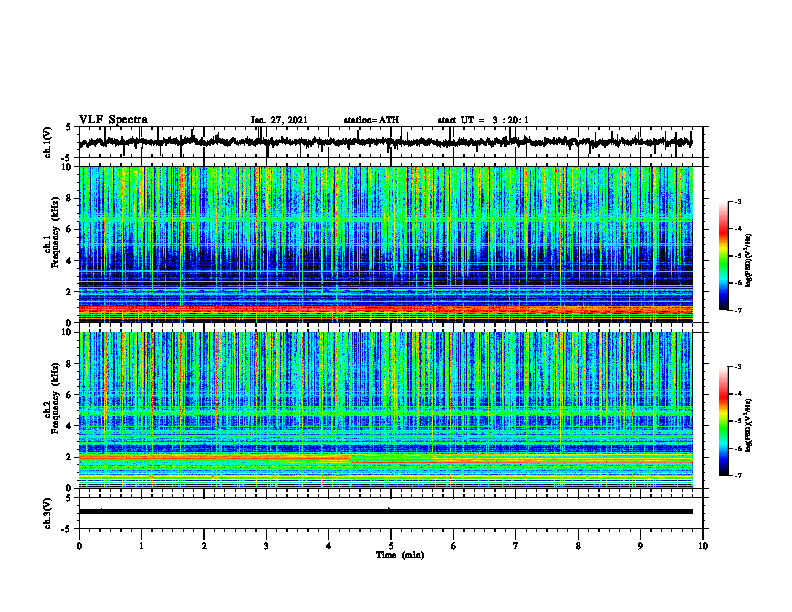Click time-axis tick label '2'
This screenshot has height=612, width=792.
pyautogui.click(x=204, y=546)
